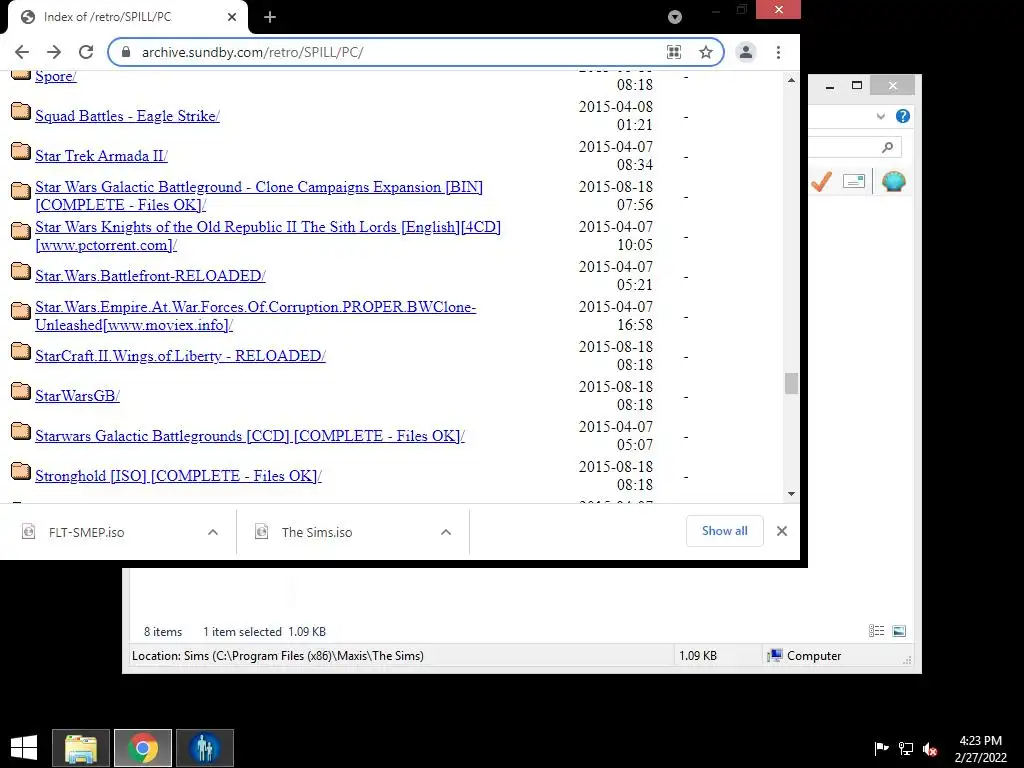Open Squad Battles - Eagle Strike folder
This screenshot has height=768, width=1024.
pos(127,116)
